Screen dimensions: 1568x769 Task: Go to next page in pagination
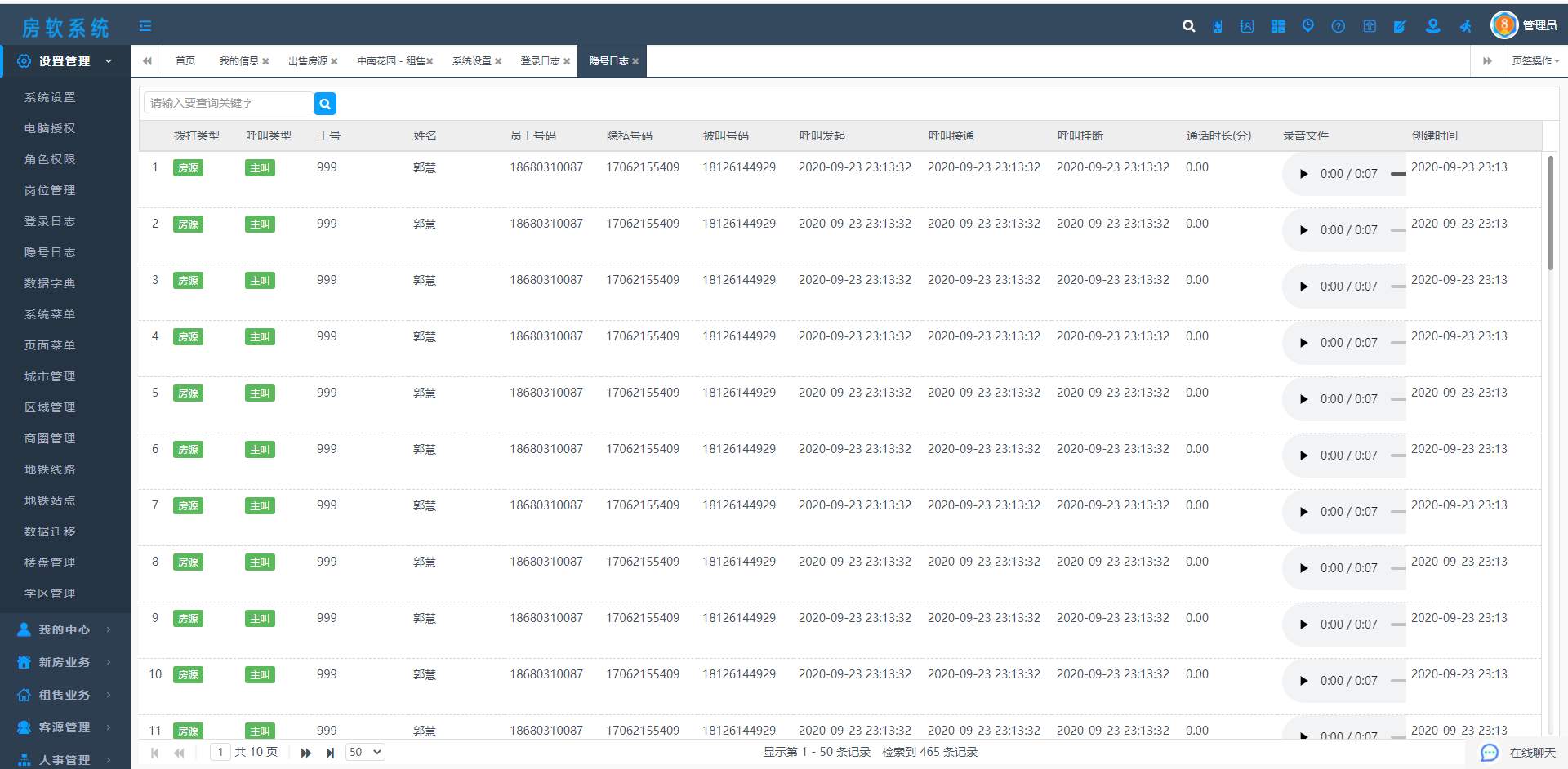305,753
